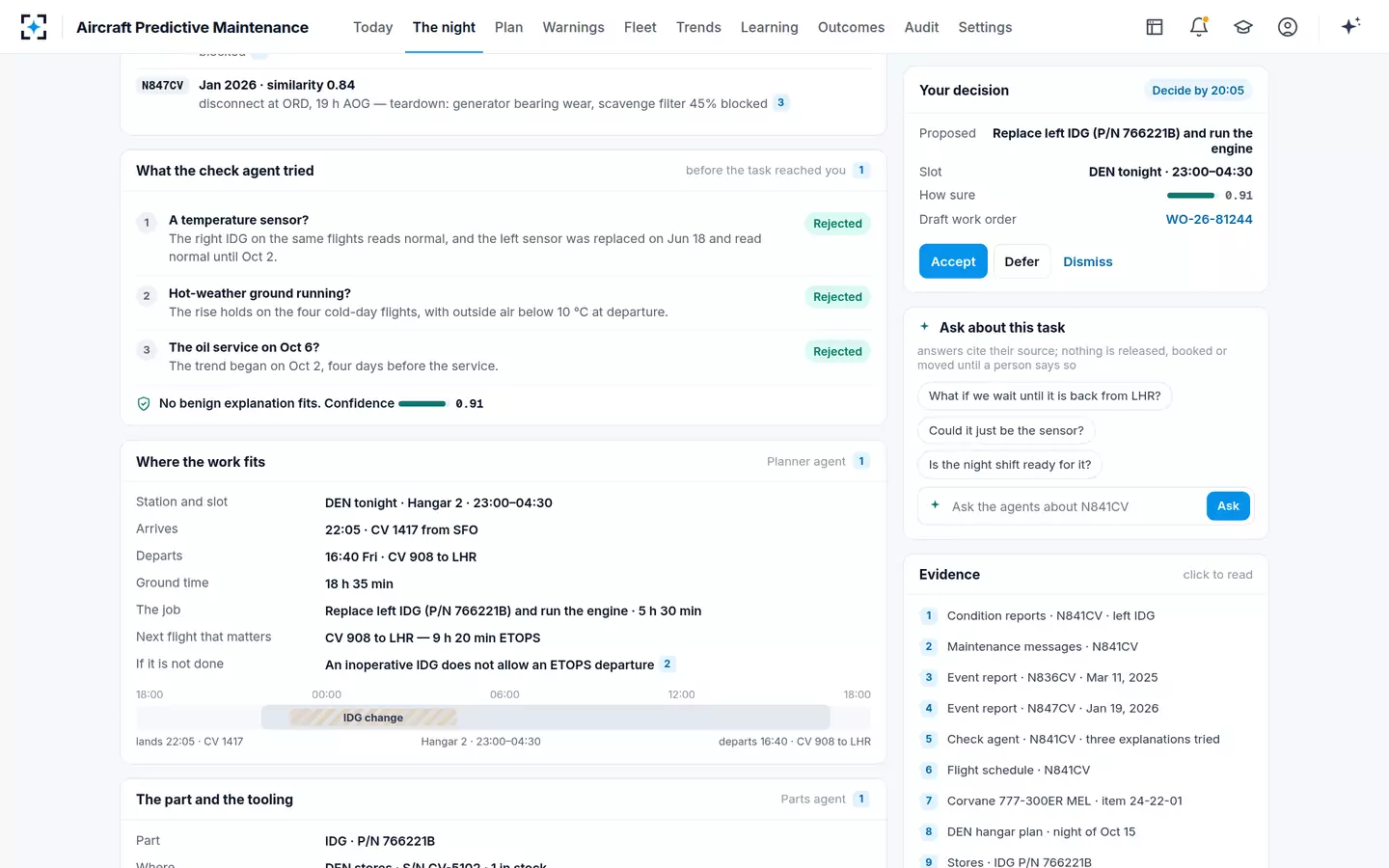Open evidence 8: DEN hangar plan

pyautogui.click(x=1086, y=832)
